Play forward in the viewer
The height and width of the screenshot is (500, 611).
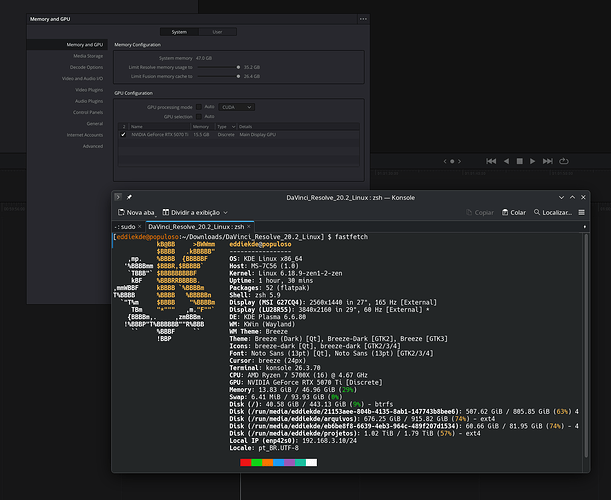point(532,161)
